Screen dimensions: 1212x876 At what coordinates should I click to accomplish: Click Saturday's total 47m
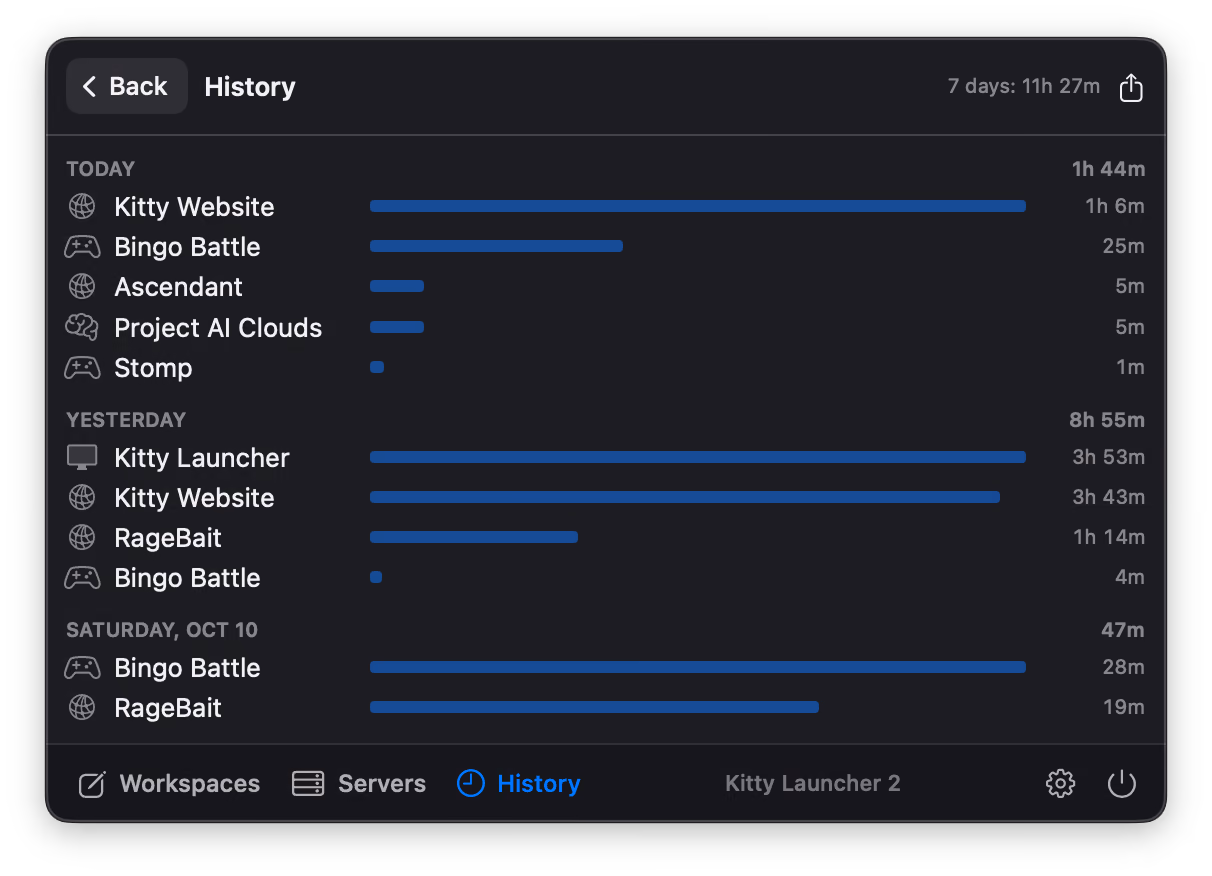pyautogui.click(x=1122, y=630)
